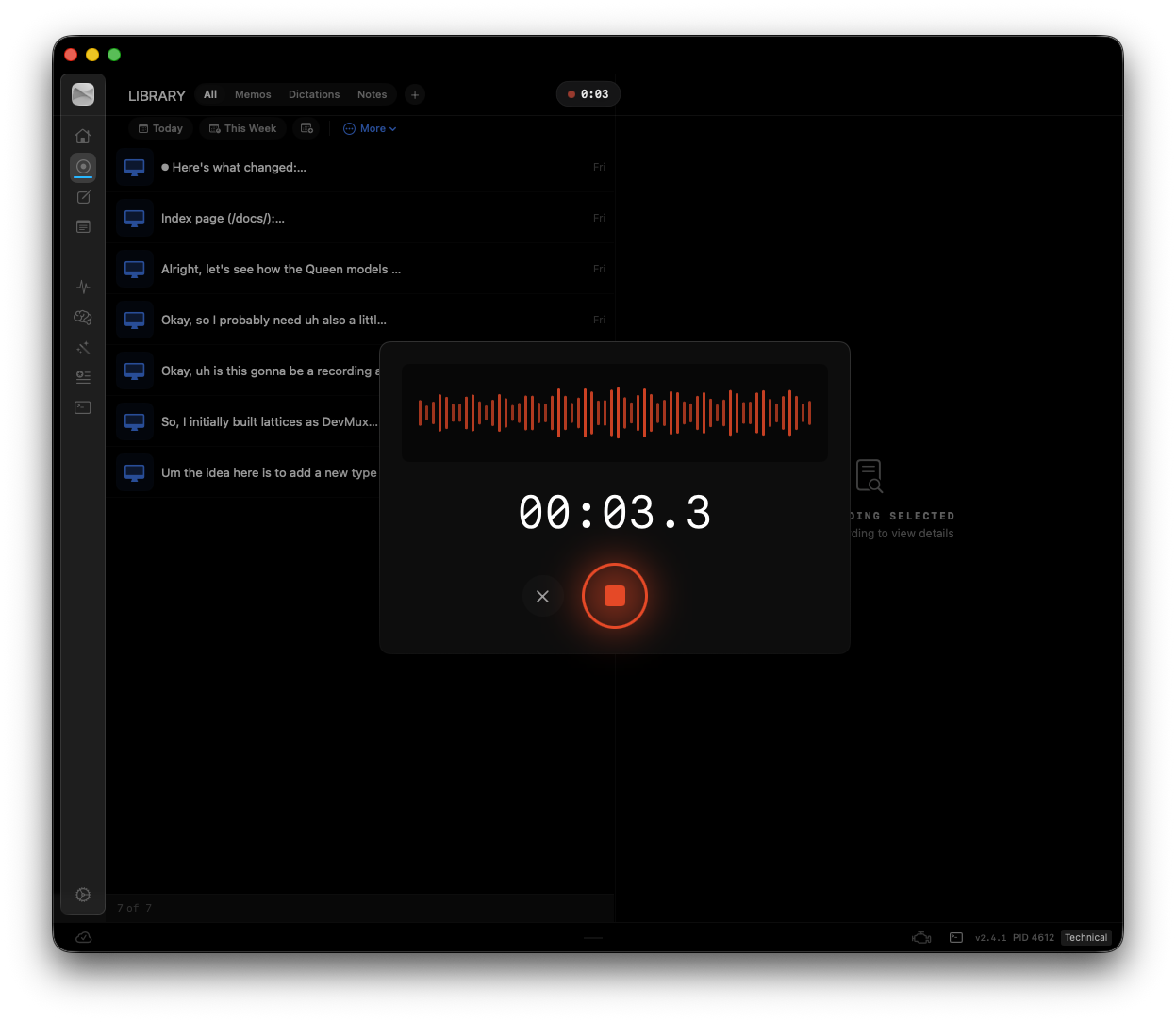Open the document list sidebar icon
Image resolution: width=1176 pixels, height=1022 pixels.
83,227
